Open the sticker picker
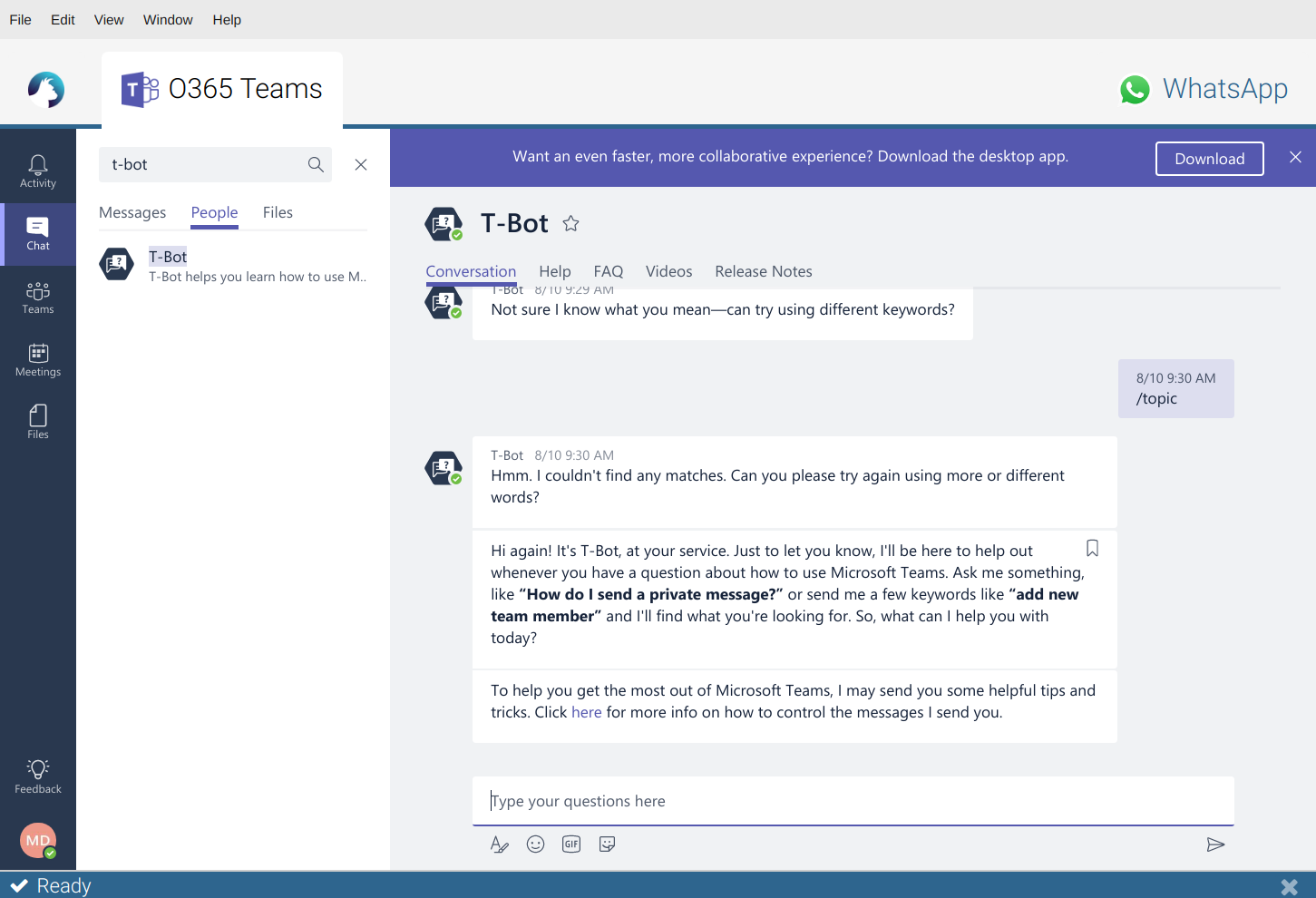Viewport: 1316px width, 898px height. (608, 844)
